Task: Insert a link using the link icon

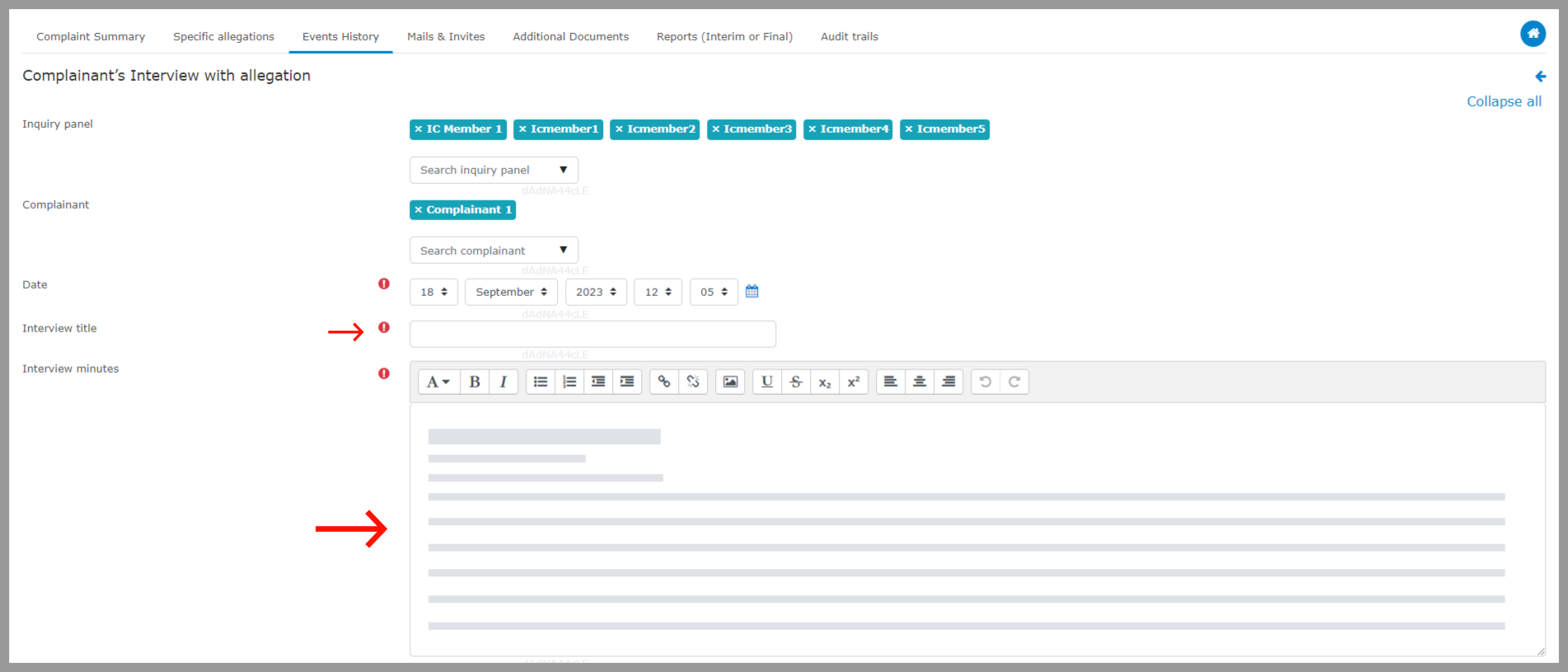Action: (x=664, y=382)
